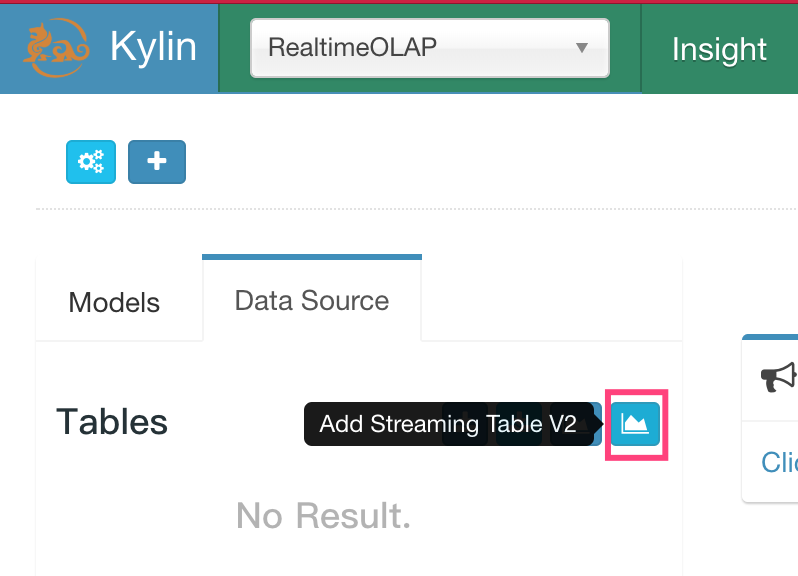Click the RealtimeOLAP project name text
The height and width of the screenshot is (576, 798).
(352, 47)
